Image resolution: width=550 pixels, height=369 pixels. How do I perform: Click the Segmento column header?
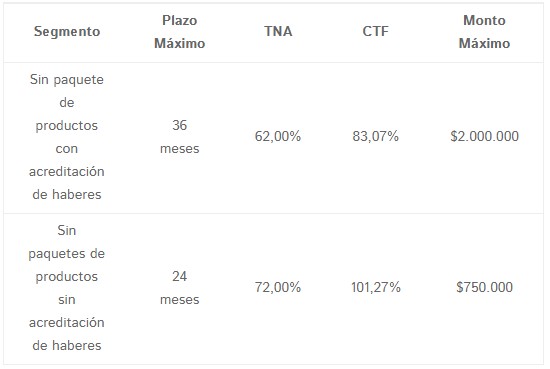pos(67,32)
